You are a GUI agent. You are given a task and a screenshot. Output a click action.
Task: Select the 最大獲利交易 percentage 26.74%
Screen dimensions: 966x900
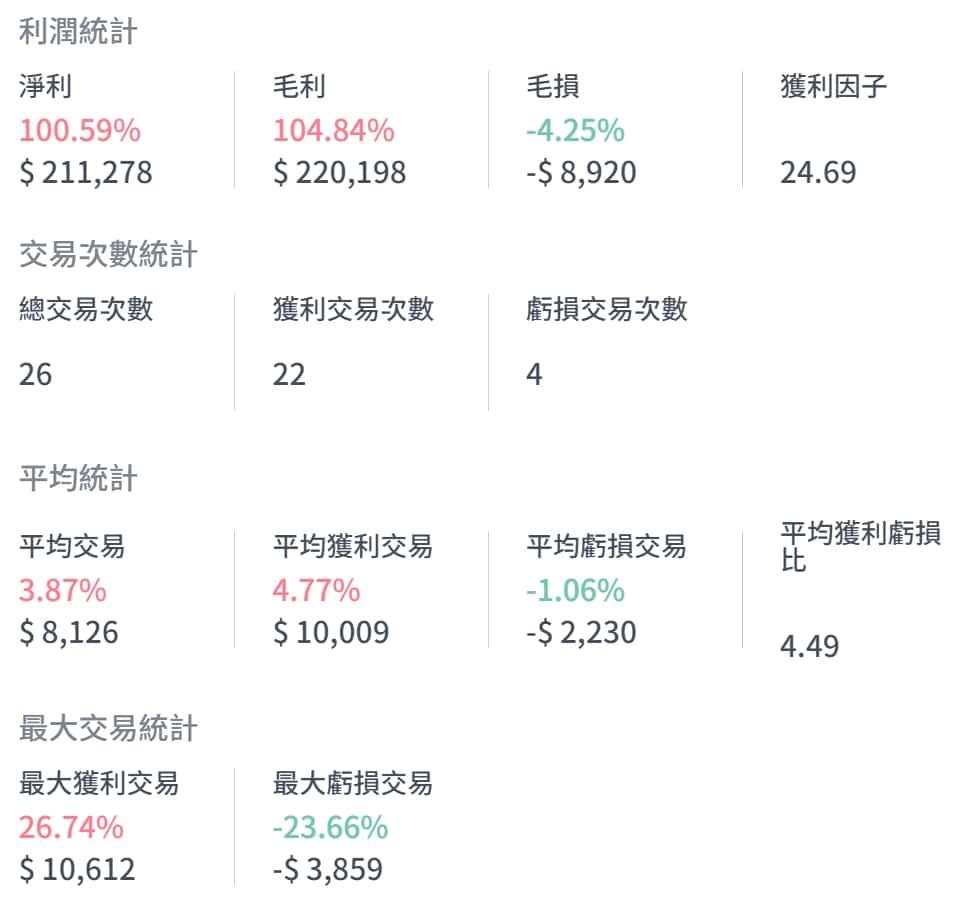click(71, 827)
